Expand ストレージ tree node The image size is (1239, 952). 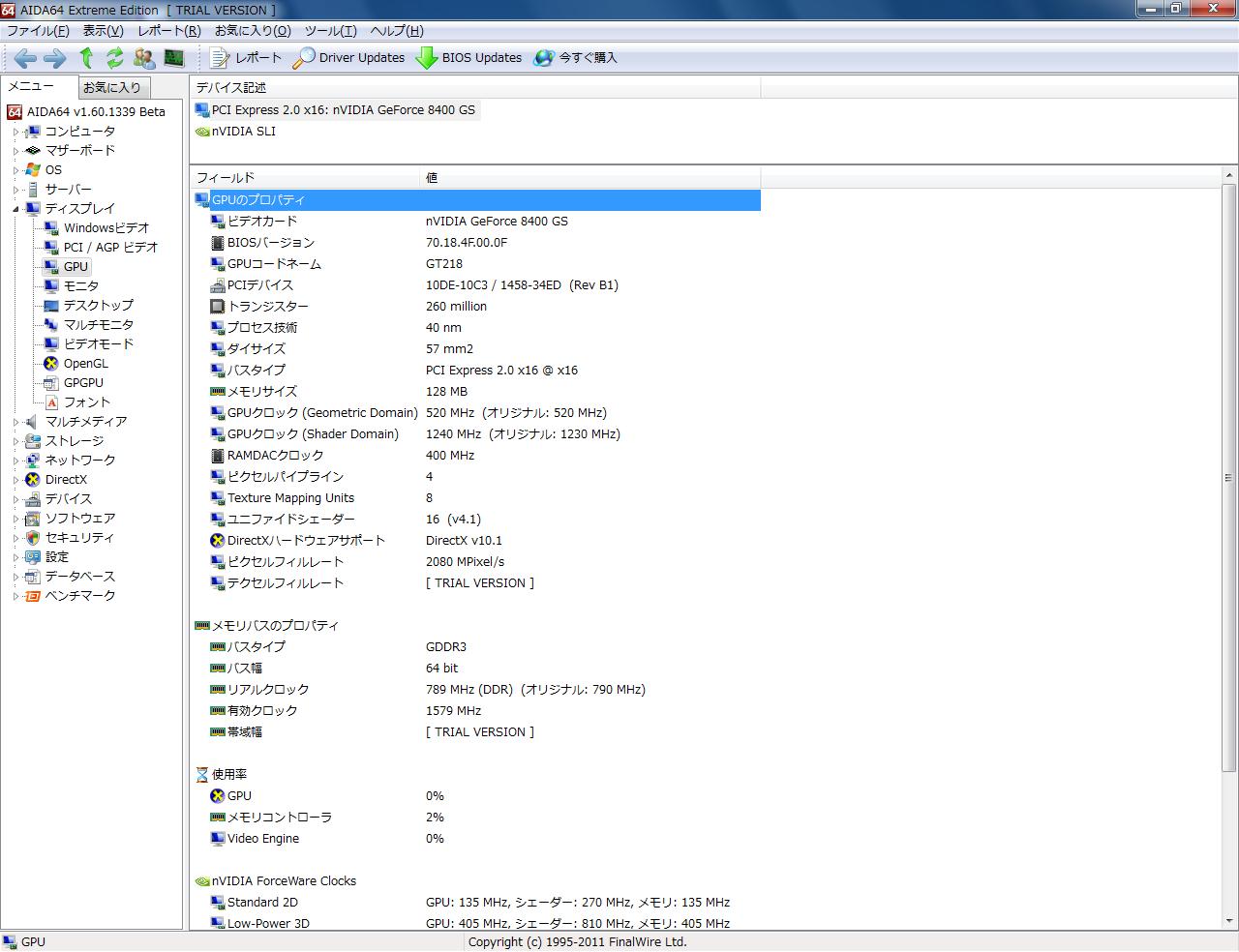coord(15,441)
